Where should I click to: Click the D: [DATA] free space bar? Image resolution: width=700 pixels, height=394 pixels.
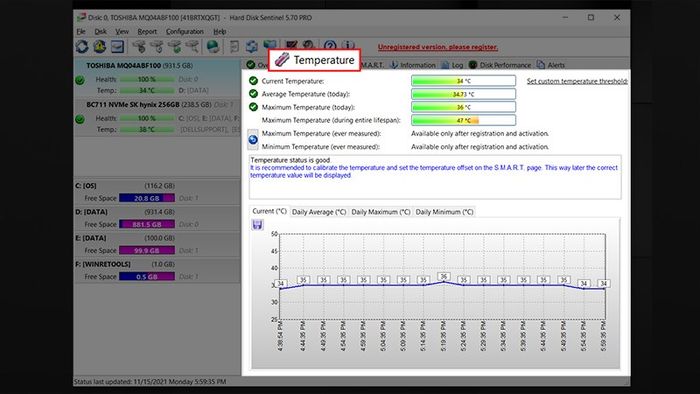[147, 224]
